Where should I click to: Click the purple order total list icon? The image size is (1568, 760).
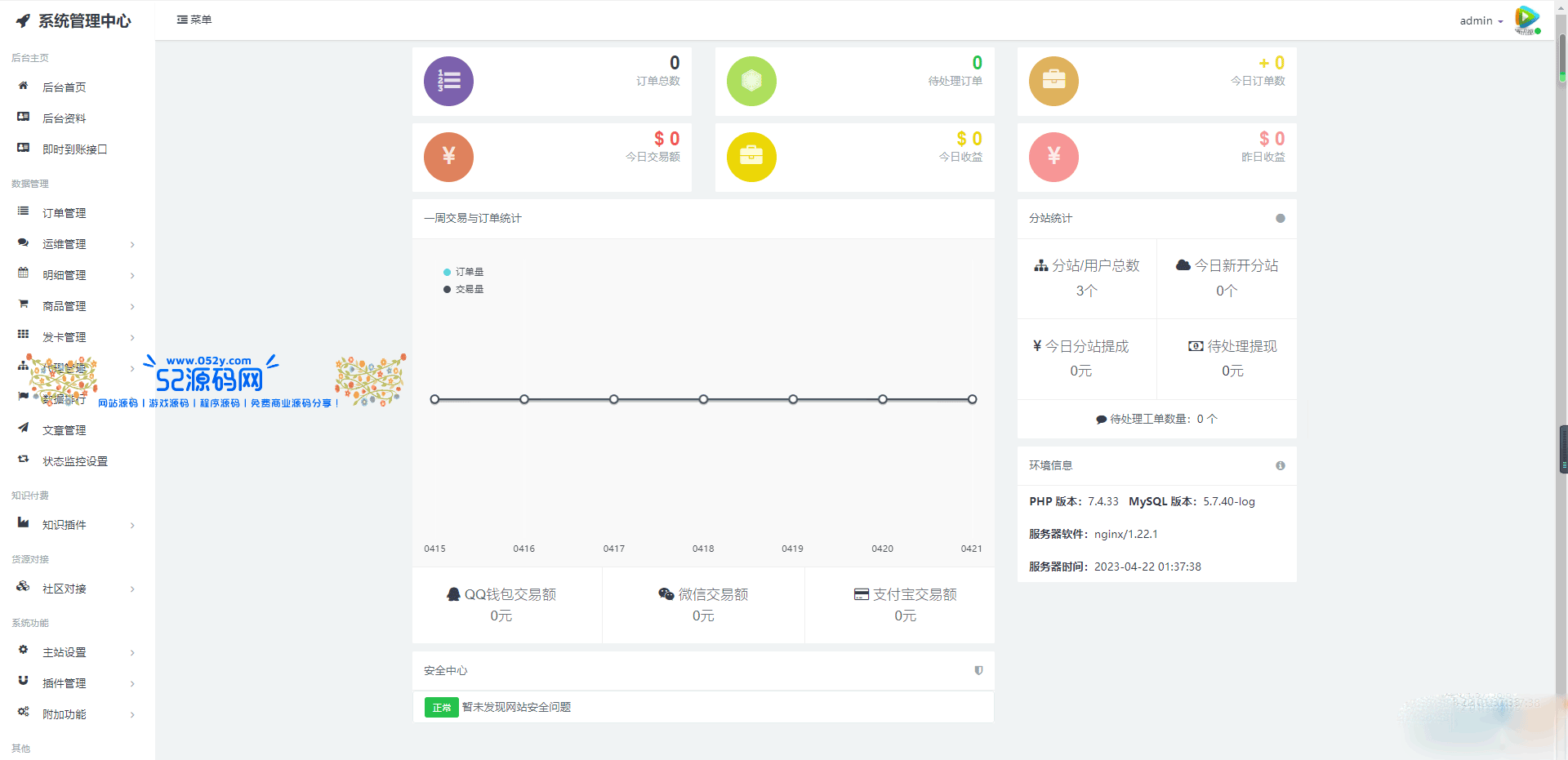448,82
